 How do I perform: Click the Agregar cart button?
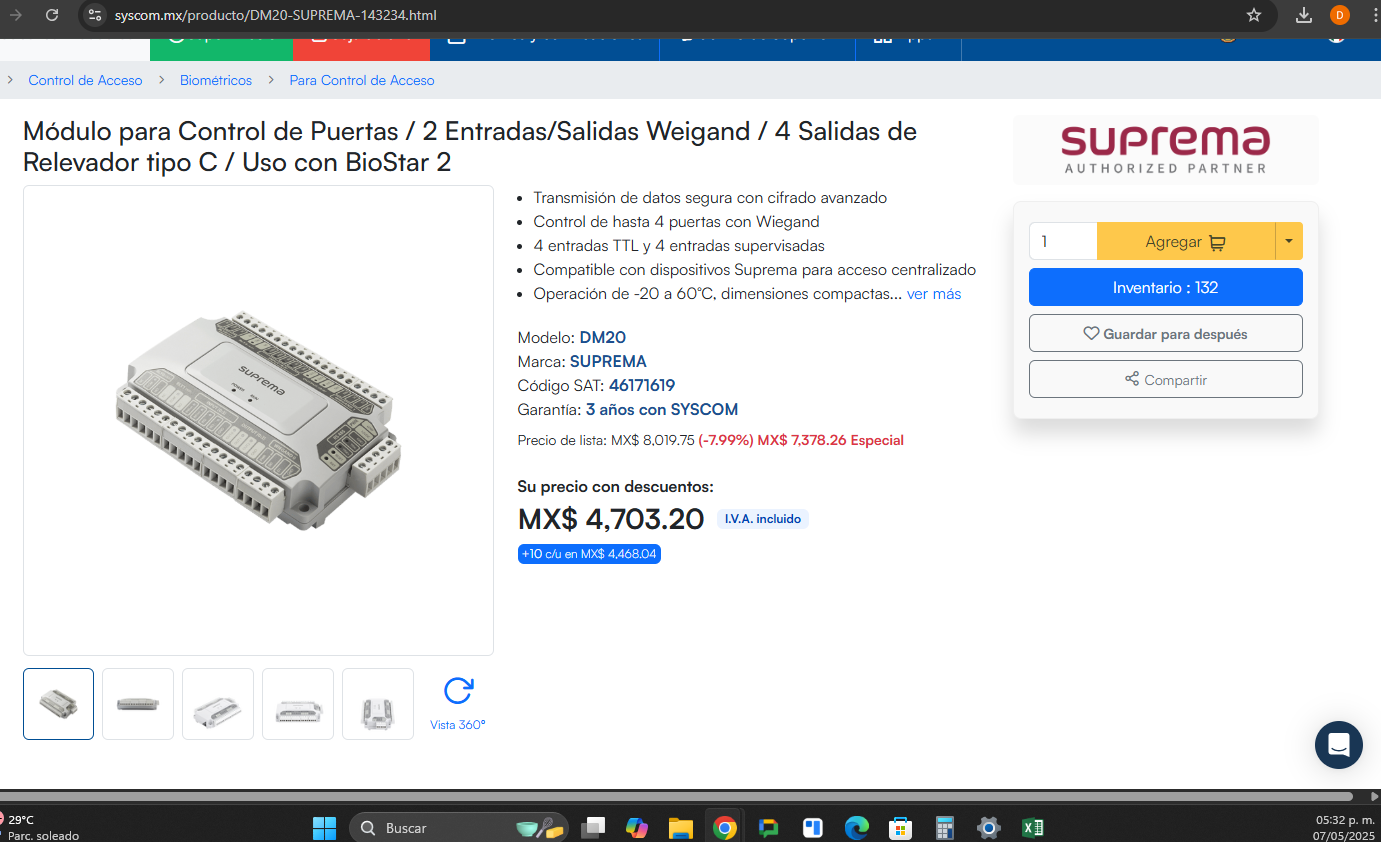(1186, 241)
